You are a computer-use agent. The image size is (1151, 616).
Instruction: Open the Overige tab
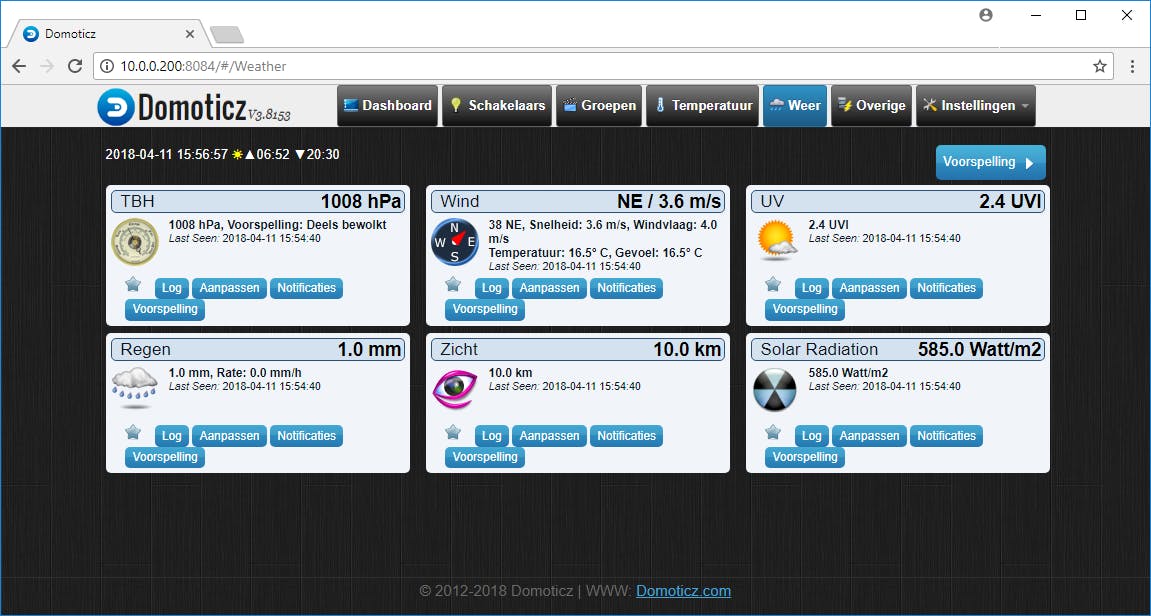pyautogui.click(x=871, y=106)
